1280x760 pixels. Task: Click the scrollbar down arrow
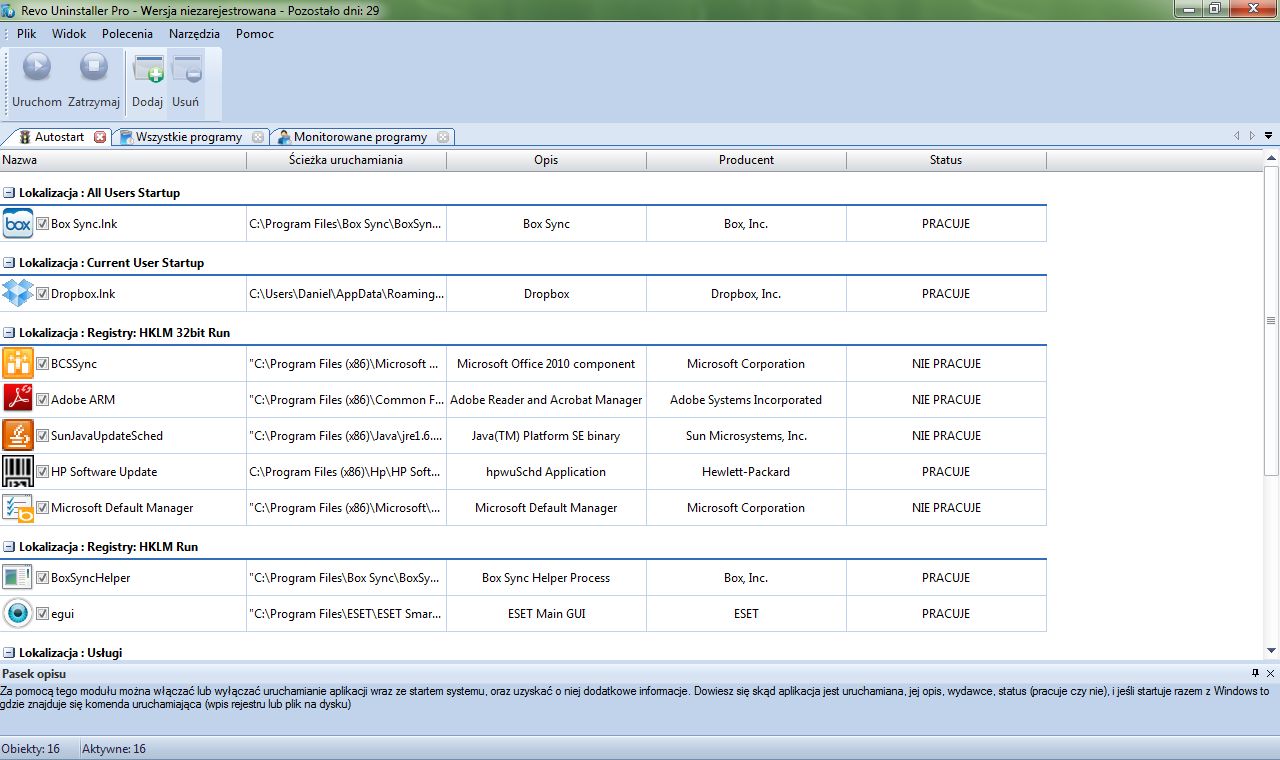pyautogui.click(x=1271, y=650)
